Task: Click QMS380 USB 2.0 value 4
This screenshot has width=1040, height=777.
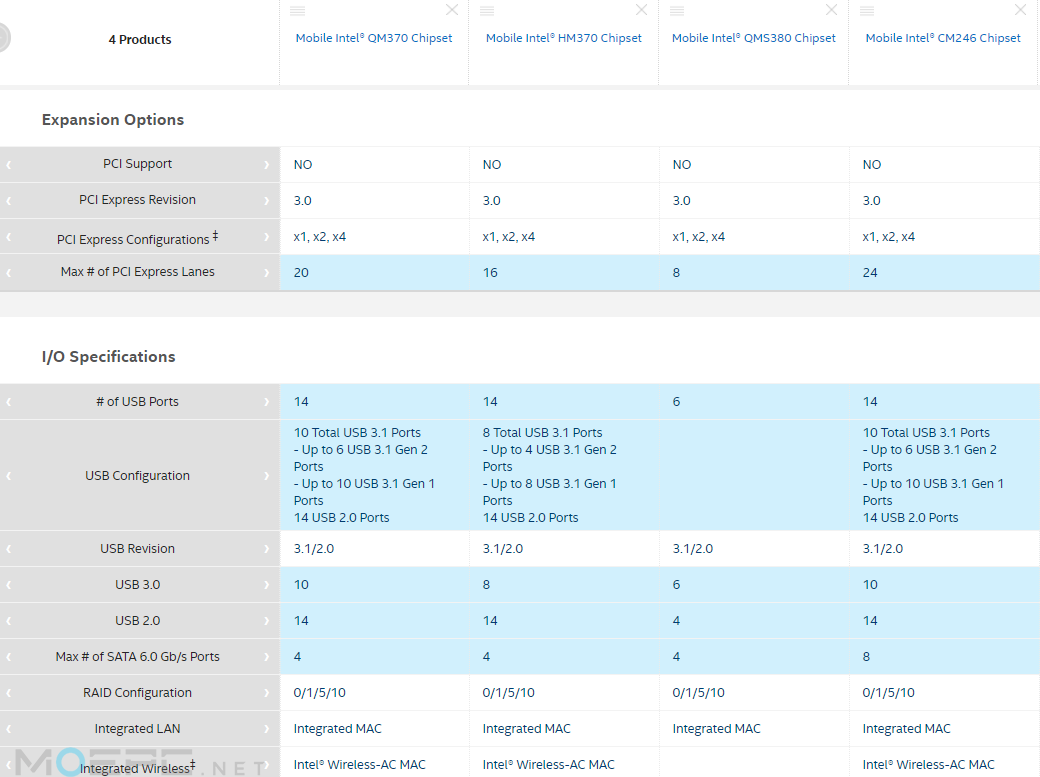Action: tap(676, 621)
